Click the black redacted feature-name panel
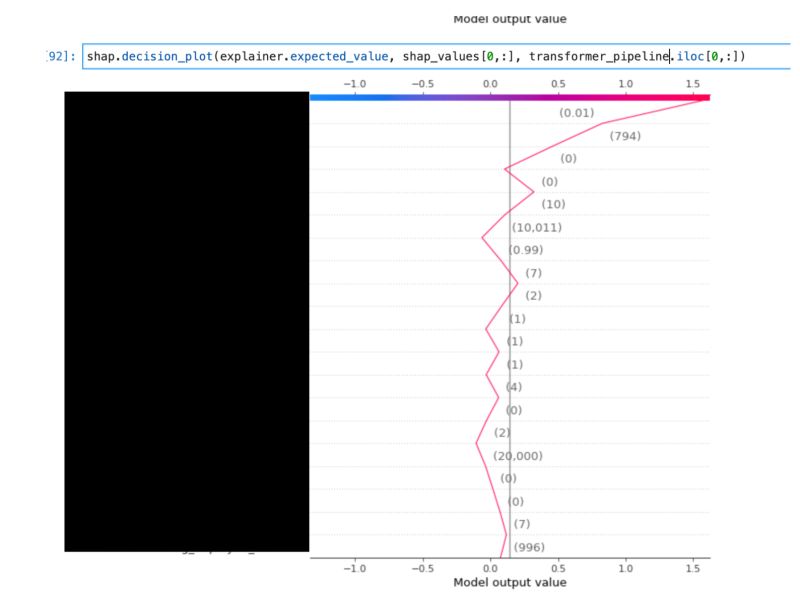 185,320
